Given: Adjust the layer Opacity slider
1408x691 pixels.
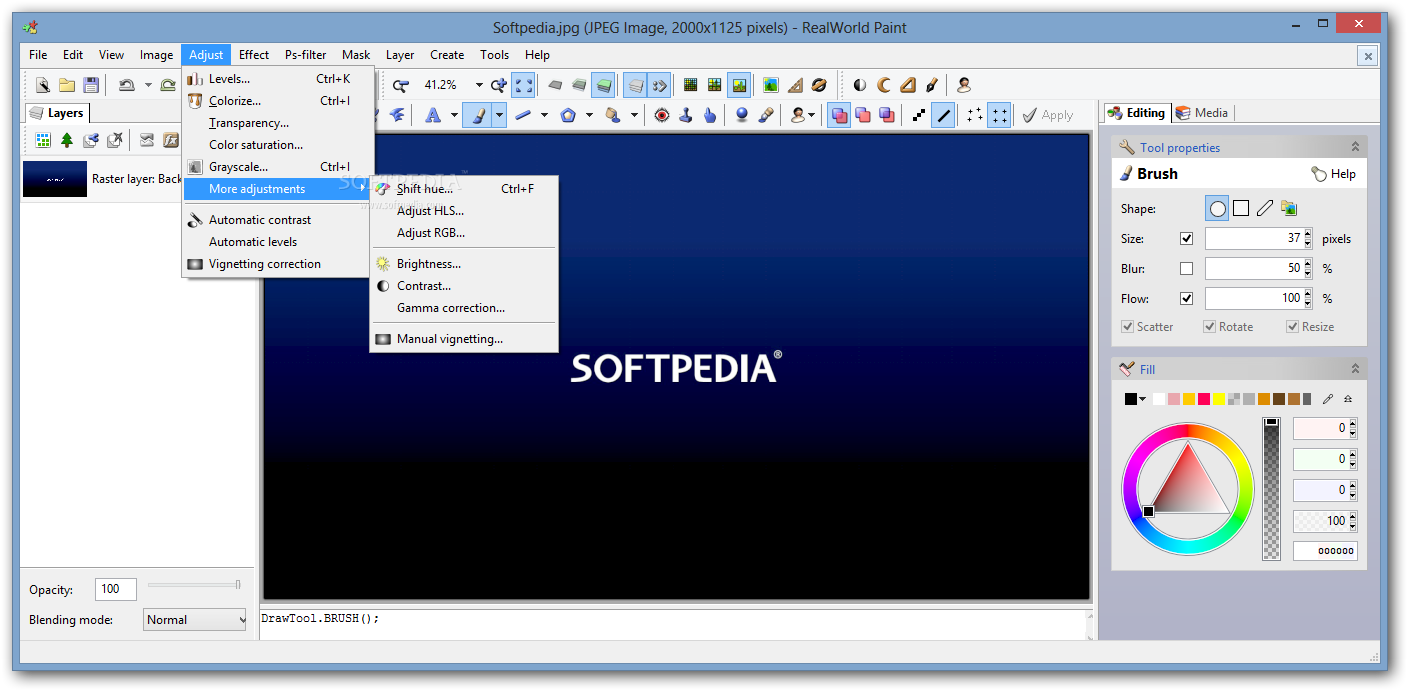Looking at the screenshot, I should 194,584.
